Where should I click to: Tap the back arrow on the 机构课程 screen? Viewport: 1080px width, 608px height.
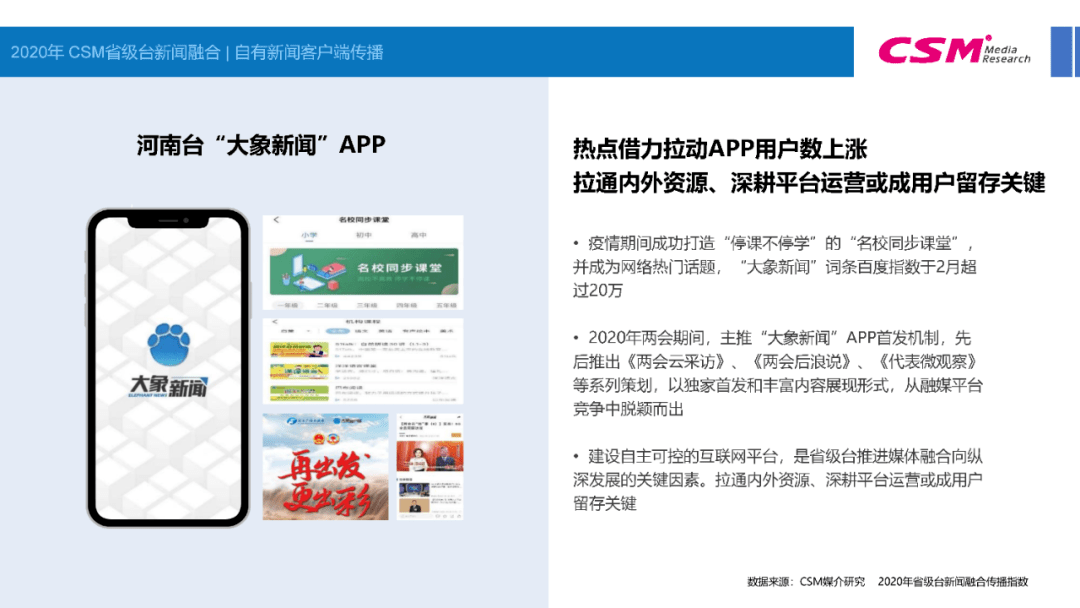pos(273,320)
